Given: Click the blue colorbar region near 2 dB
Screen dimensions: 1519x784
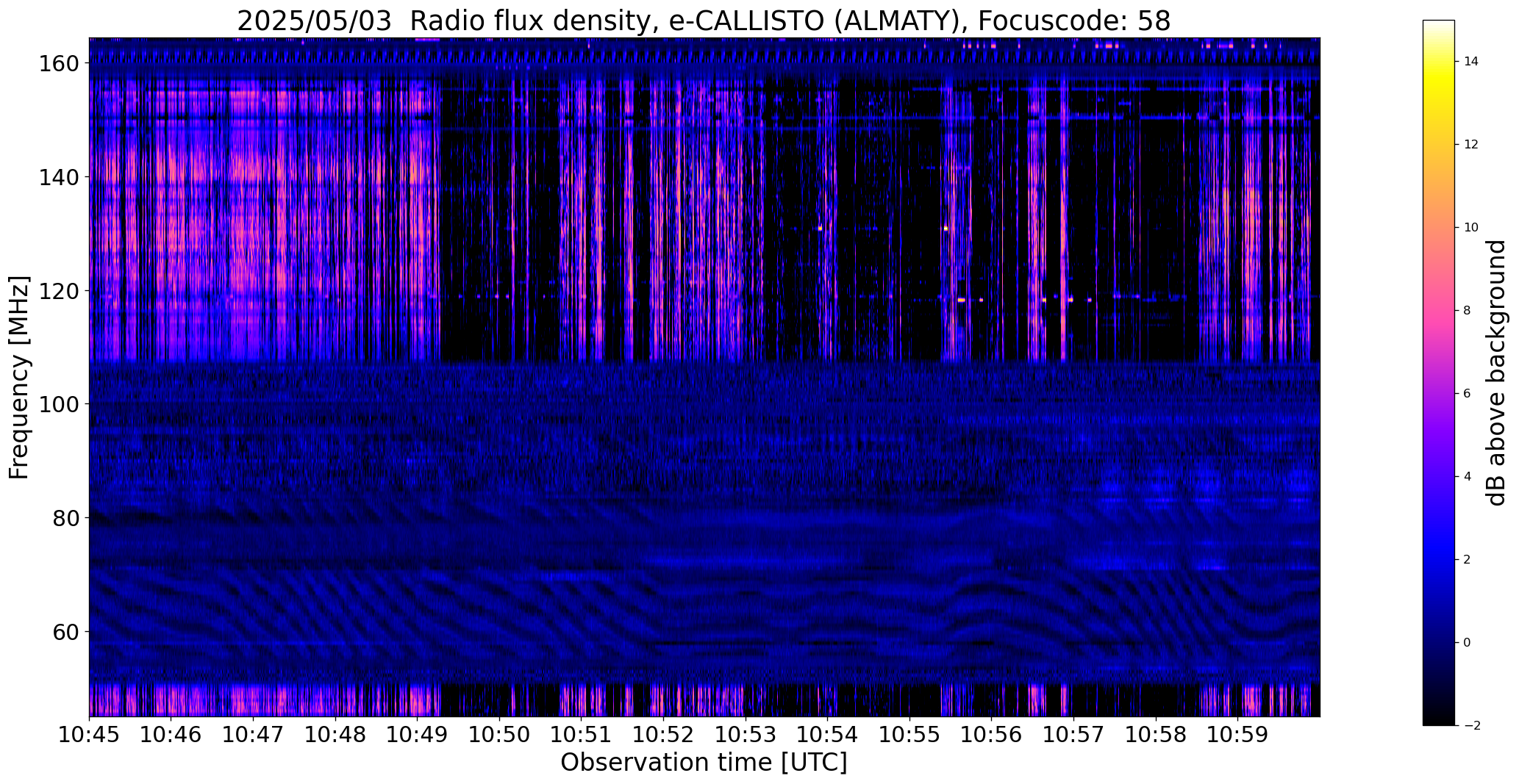Looking at the screenshot, I should [1438, 560].
